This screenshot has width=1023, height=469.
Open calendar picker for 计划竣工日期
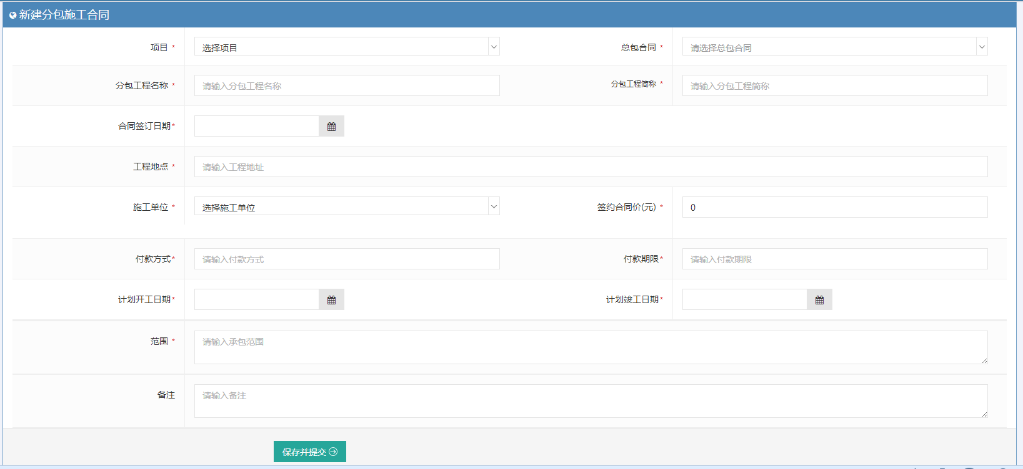pyautogui.click(x=819, y=299)
